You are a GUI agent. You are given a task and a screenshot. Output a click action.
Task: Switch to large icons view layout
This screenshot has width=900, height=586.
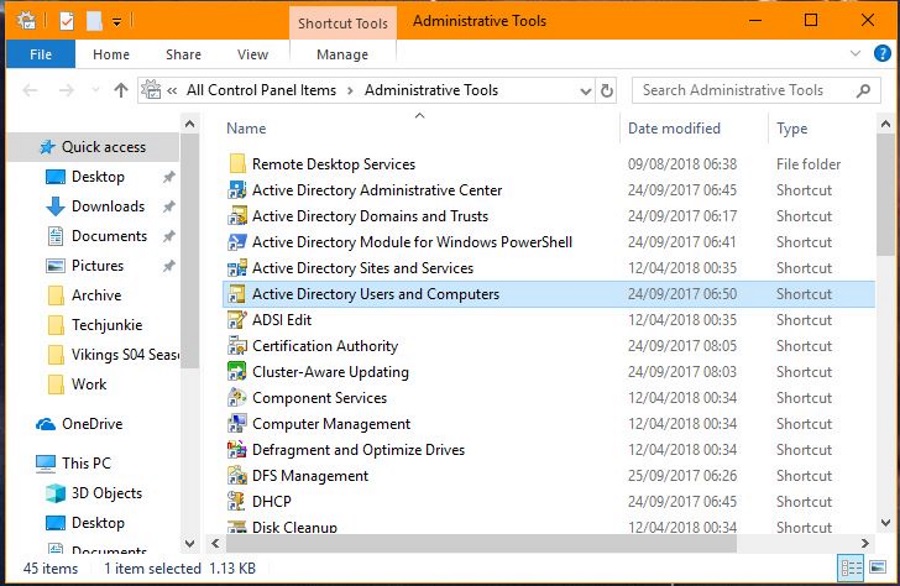point(877,568)
